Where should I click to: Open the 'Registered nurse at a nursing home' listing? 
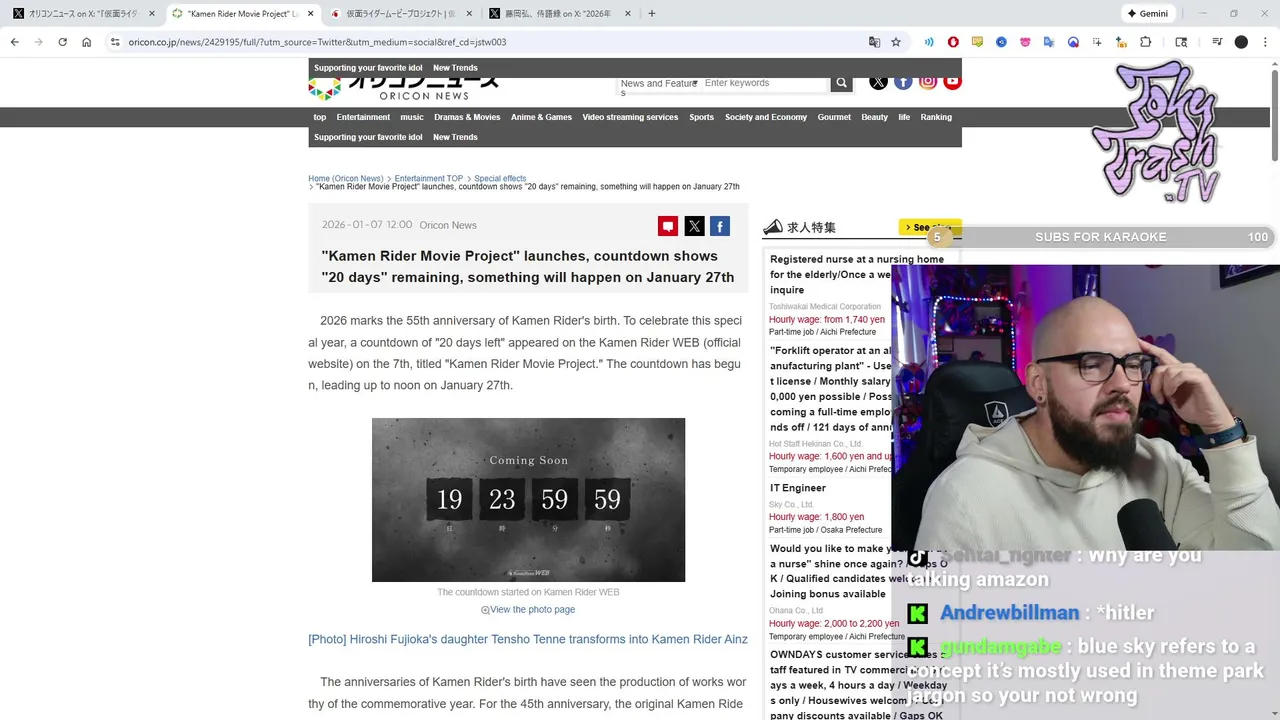point(856,275)
